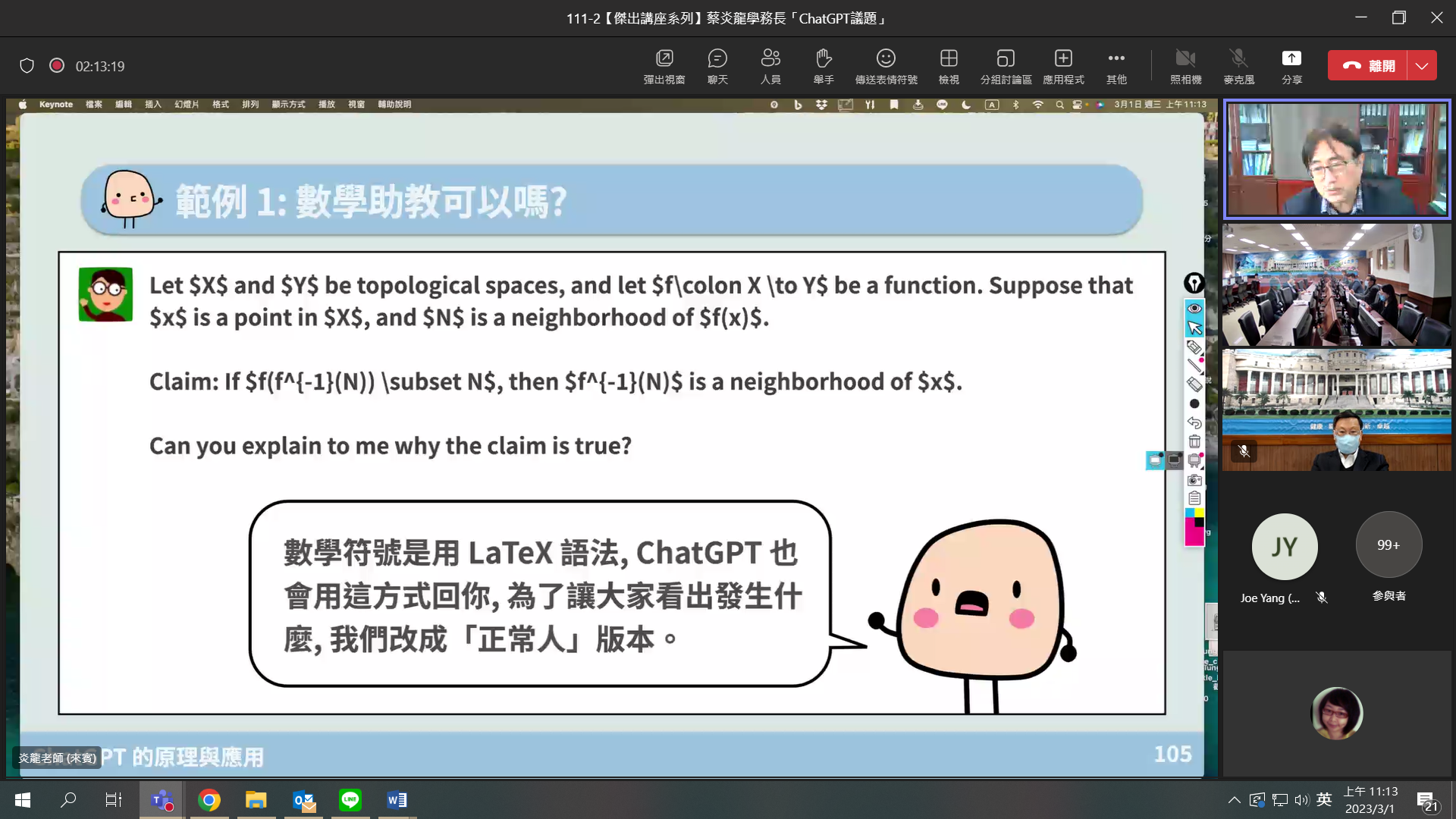Screen dimensions: 1456x819
Task: Click the Bluetooth icon in Mac menu bar
Action: tap(1015, 105)
